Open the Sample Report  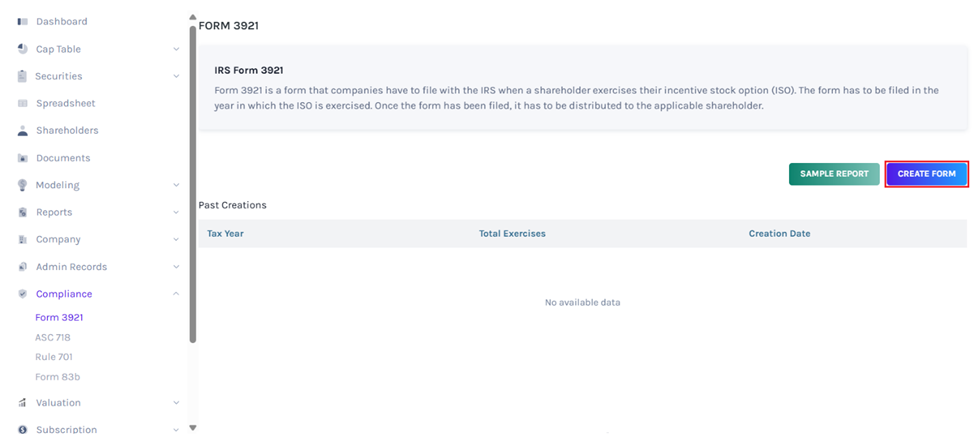[834, 174]
